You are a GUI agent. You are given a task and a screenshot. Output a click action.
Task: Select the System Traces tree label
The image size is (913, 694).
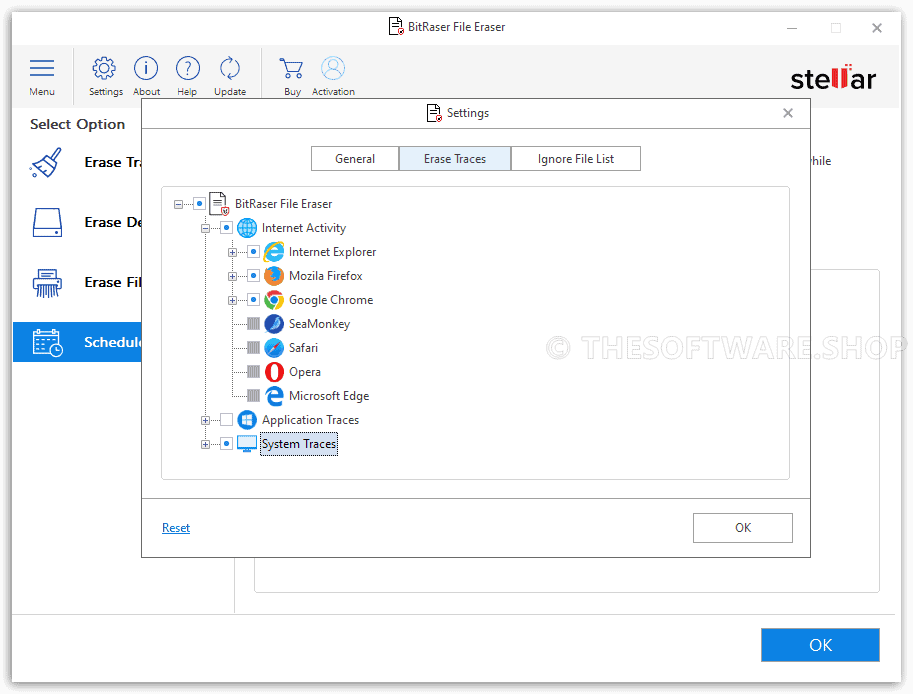tap(299, 444)
